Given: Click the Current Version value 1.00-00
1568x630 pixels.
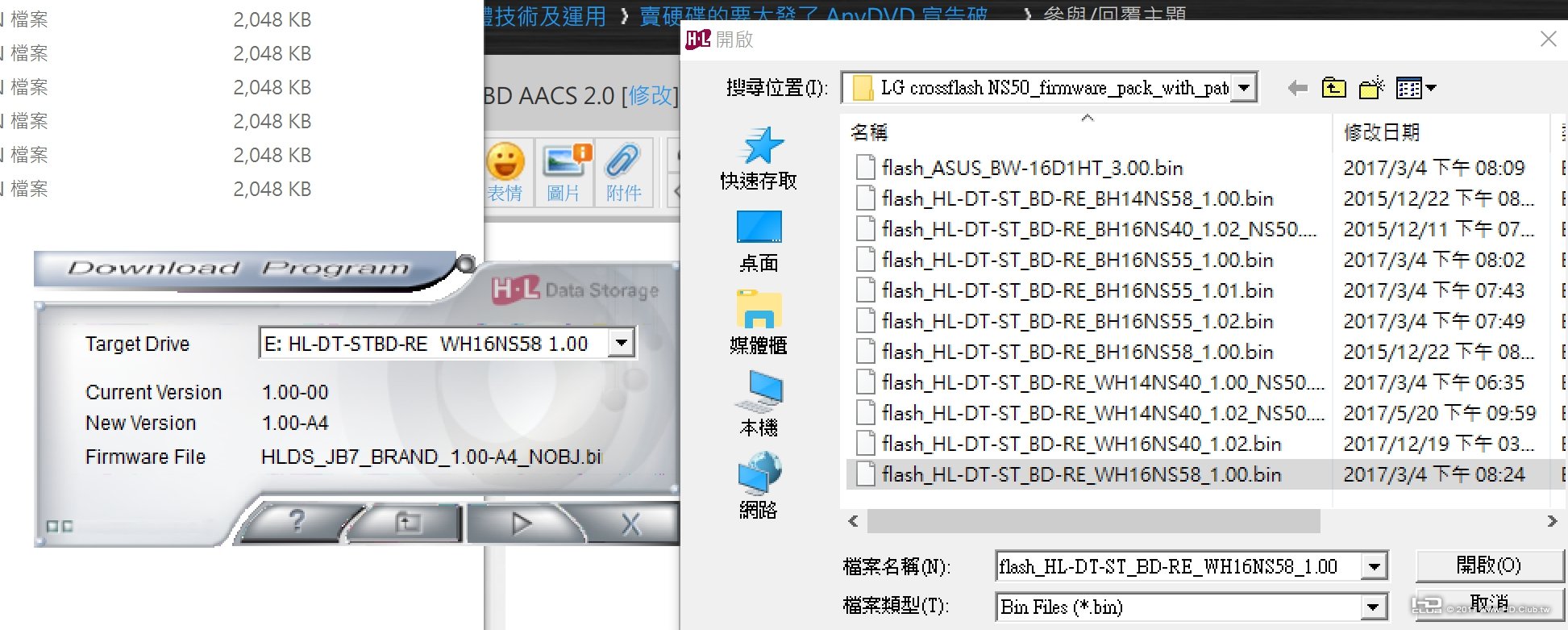Looking at the screenshot, I should 295,392.
